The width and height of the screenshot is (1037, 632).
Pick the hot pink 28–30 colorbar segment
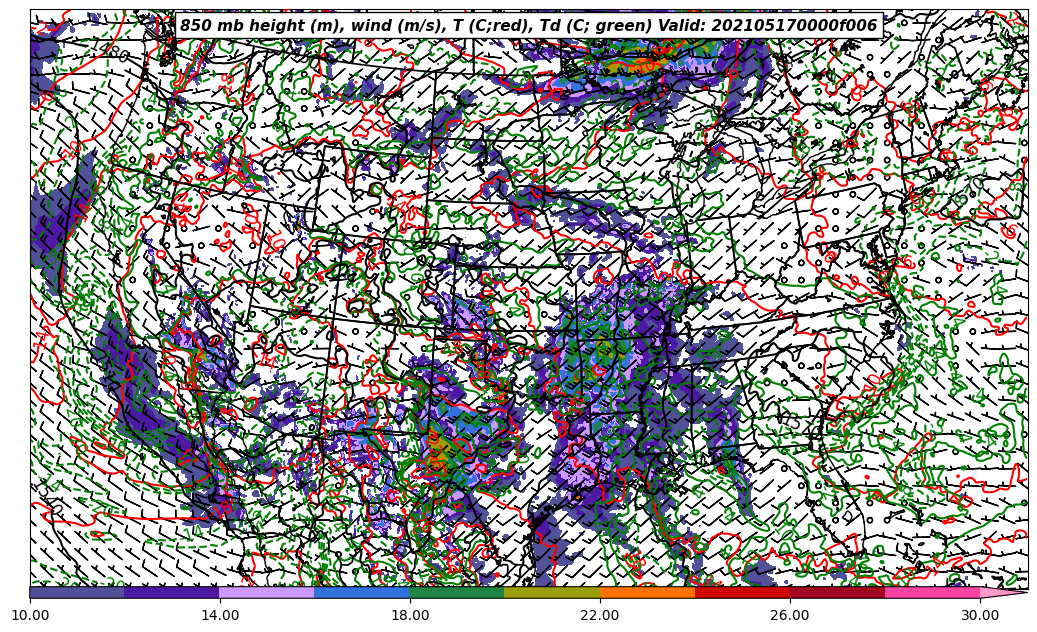(932, 592)
